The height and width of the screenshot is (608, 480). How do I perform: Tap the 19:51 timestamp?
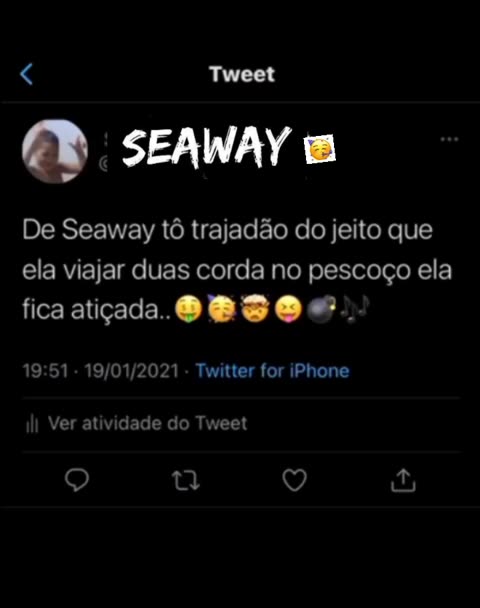[x=45, y=371]
